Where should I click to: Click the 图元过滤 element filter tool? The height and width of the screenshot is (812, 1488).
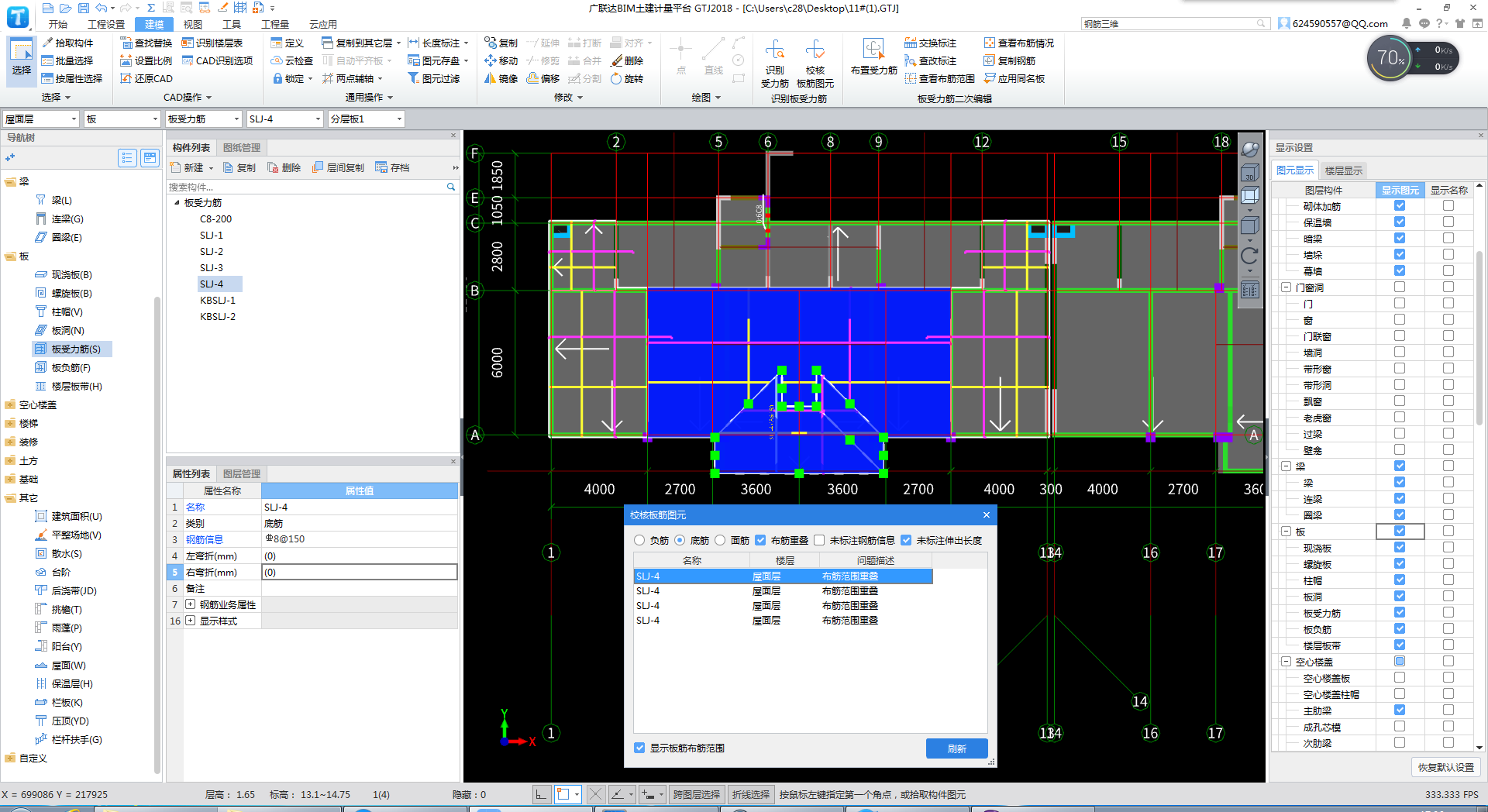pos(433,78)
